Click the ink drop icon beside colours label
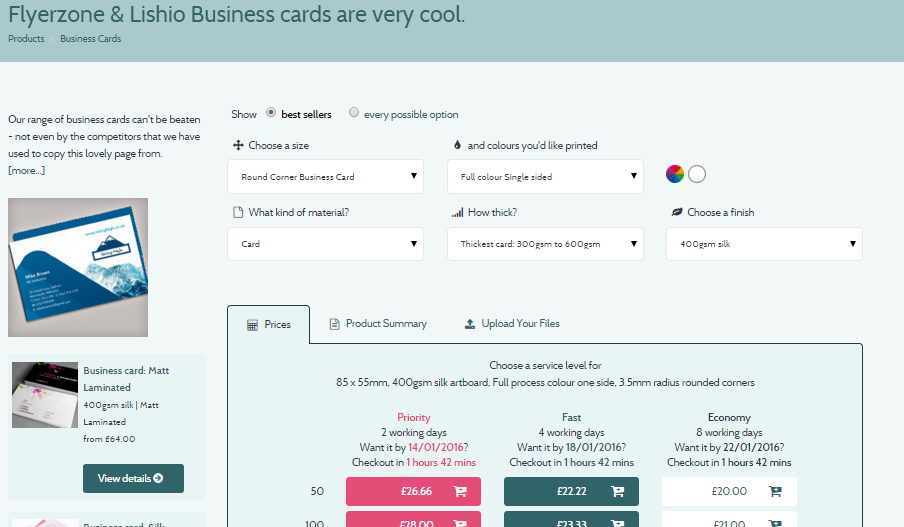The height and width of the screenshot is (527, 904). click(457, 145)
